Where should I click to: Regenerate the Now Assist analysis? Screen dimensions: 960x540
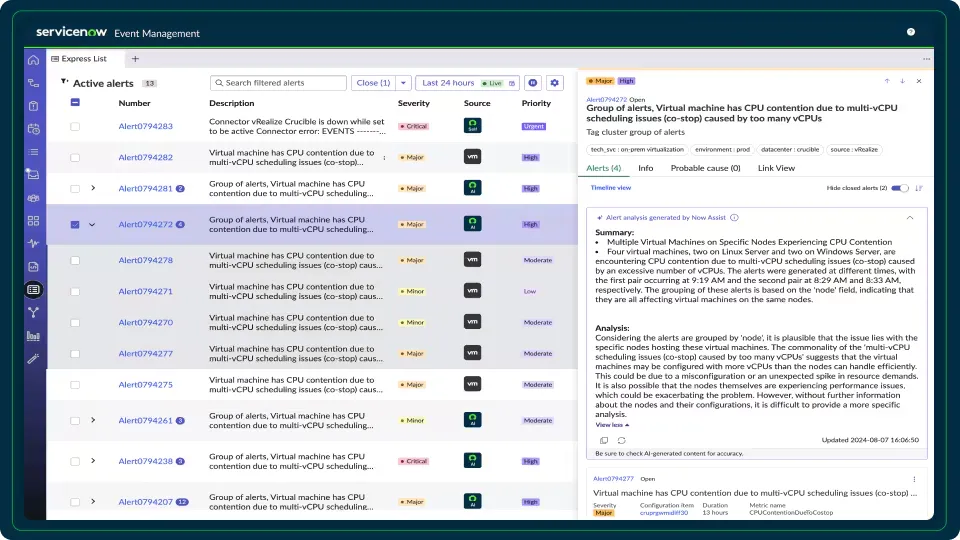click(621, 440)
